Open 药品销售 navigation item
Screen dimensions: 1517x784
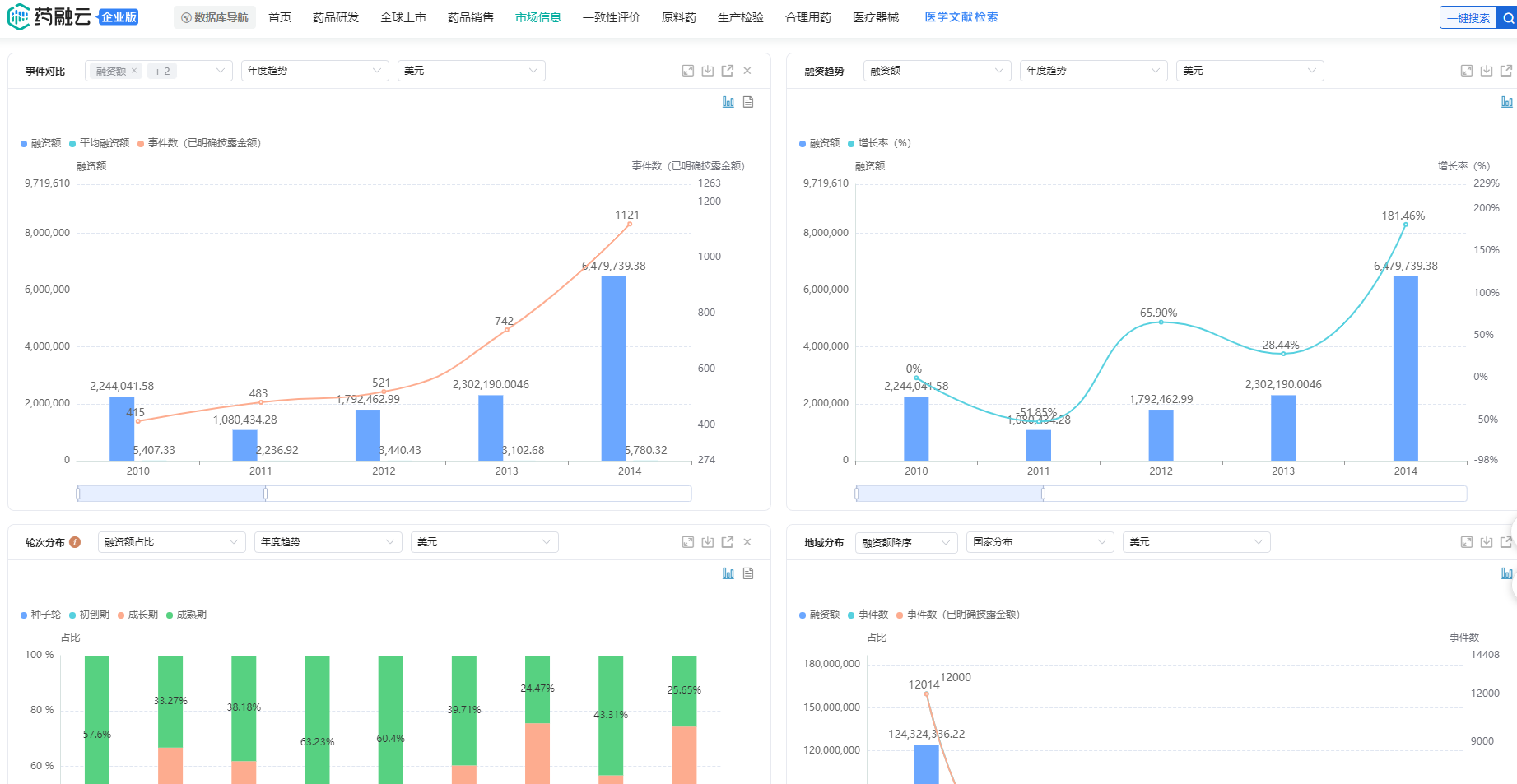point(471,17)
